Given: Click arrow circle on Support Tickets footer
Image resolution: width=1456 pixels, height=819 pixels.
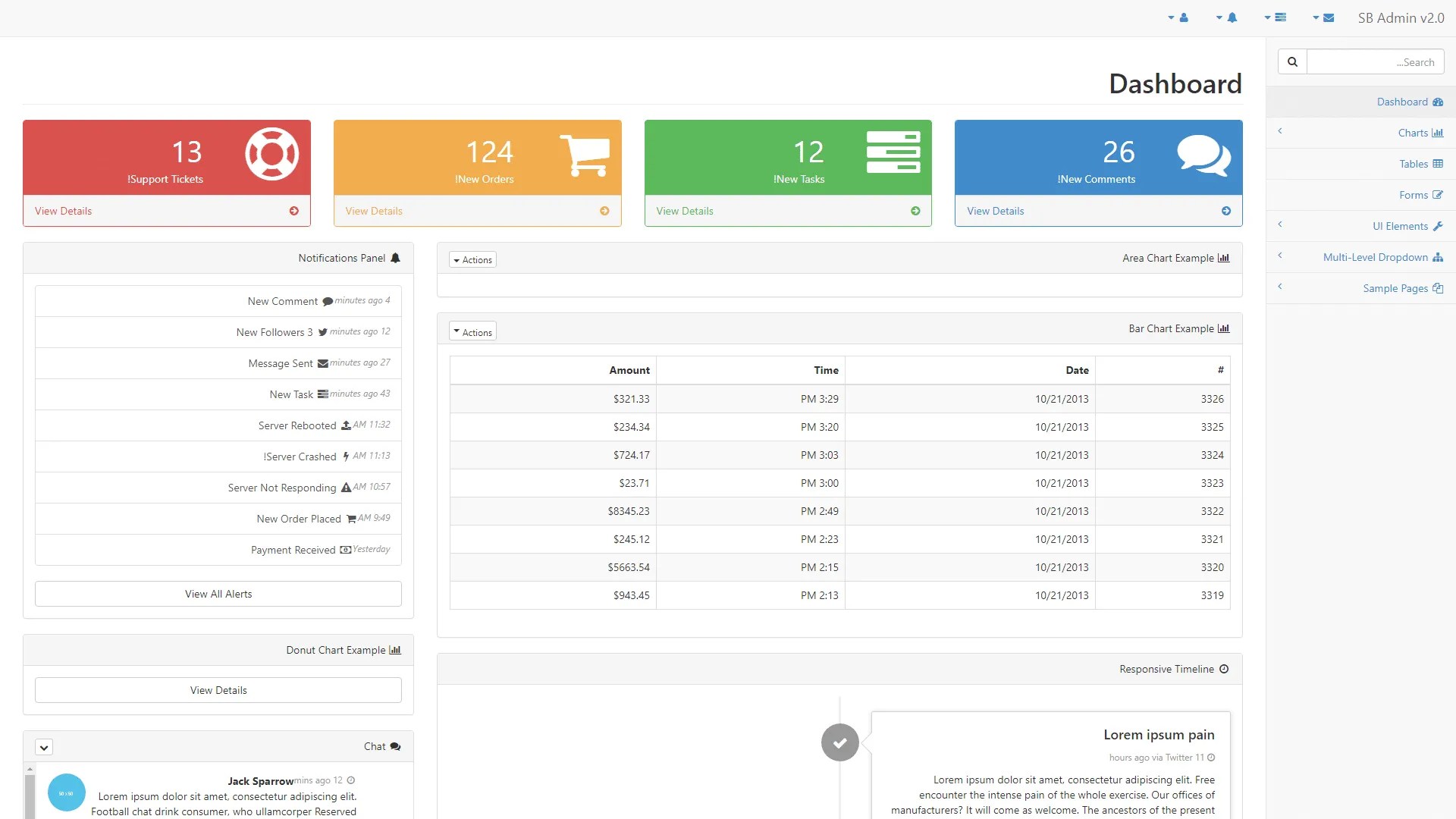Looking at the screenshot, I should pyautogui.click(x=294, y=211).
